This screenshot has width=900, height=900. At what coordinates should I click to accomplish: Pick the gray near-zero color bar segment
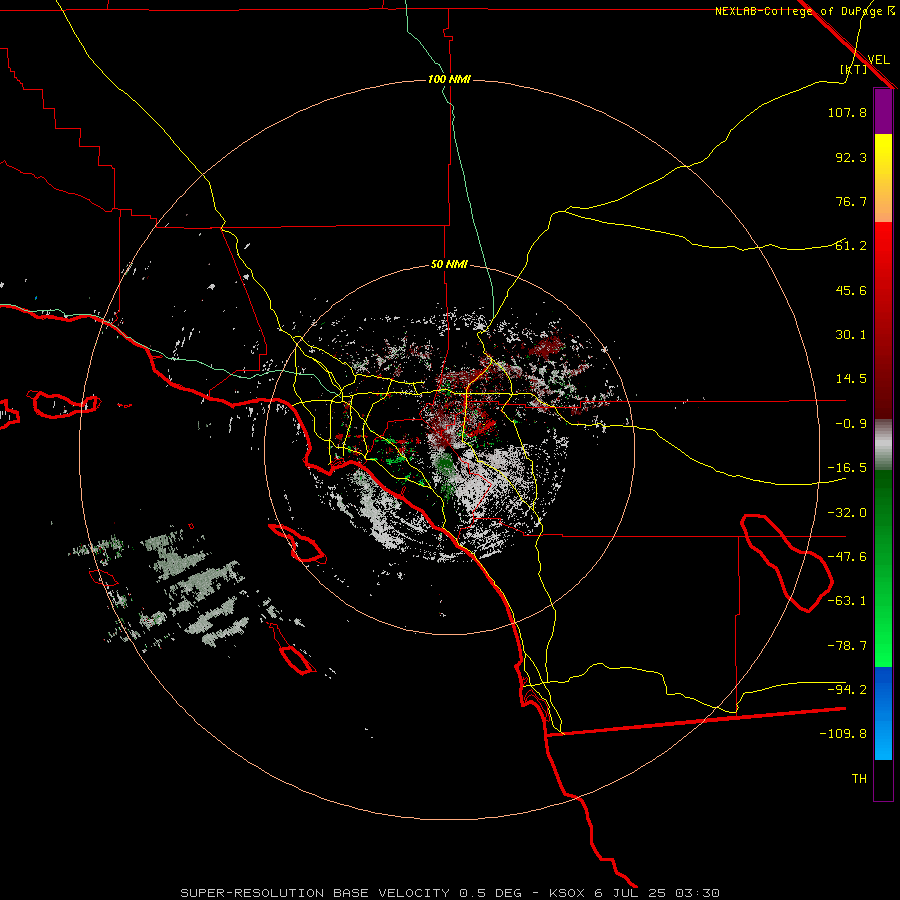[x=883, y=445]
